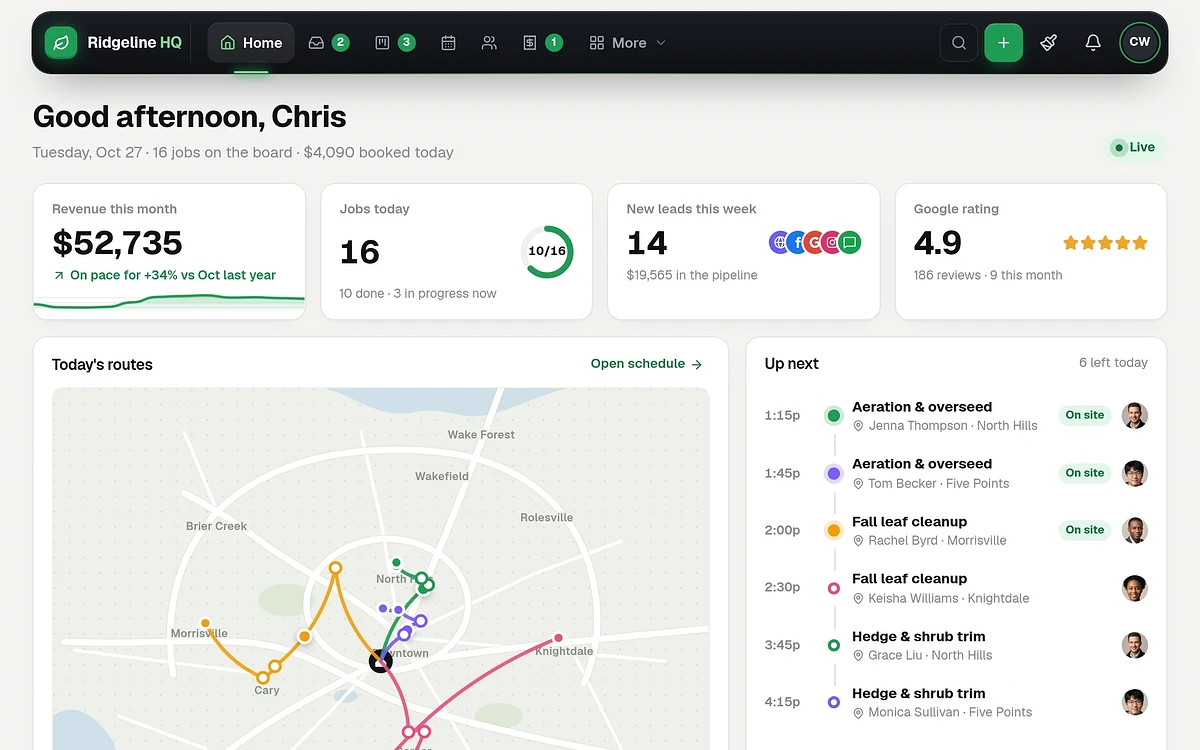
Task: Open the calendar icon in the nav bar
Action: (x=448, y=43)
